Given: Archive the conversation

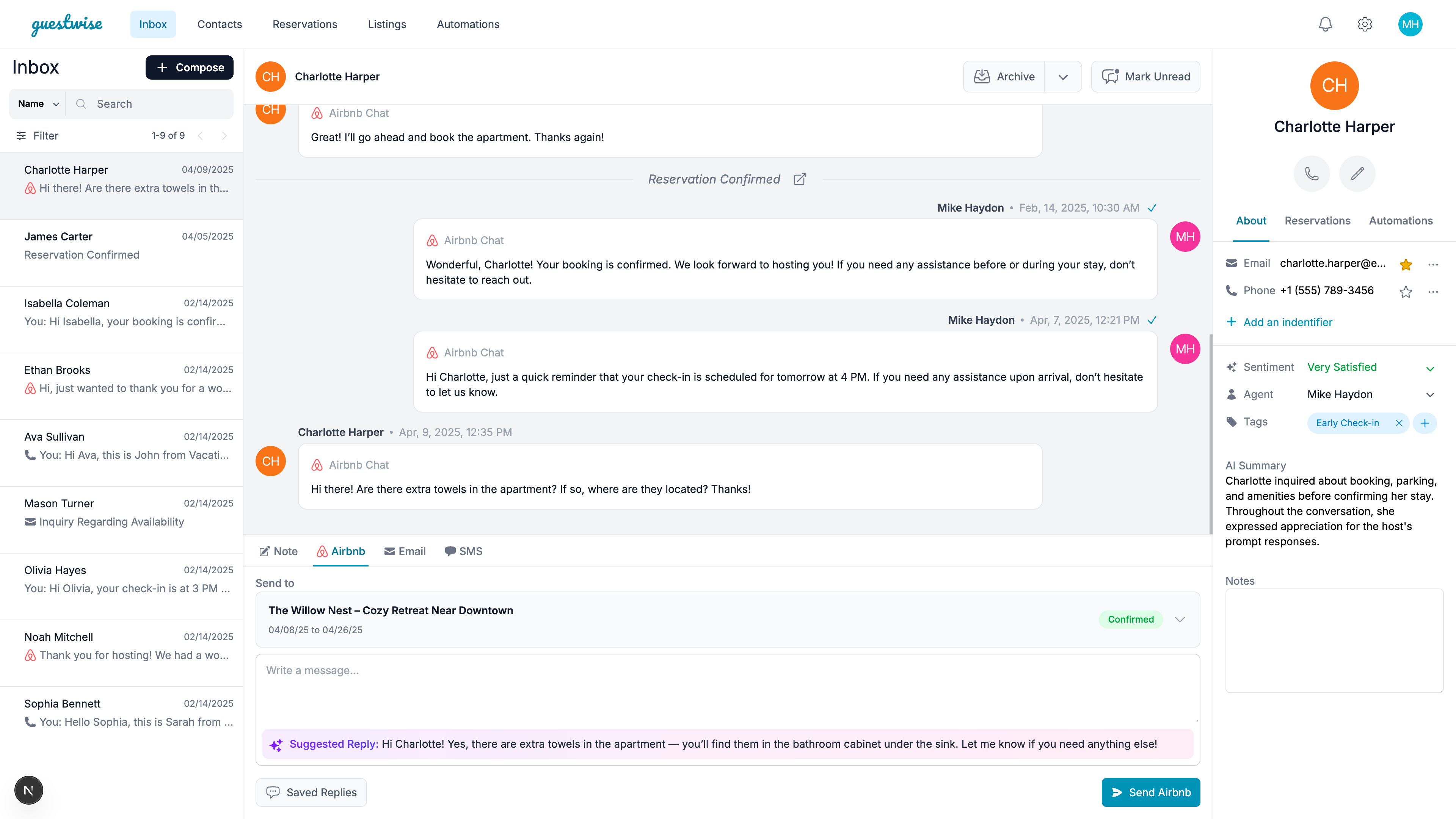Looking at the screenshot, I should (1004, 77).
